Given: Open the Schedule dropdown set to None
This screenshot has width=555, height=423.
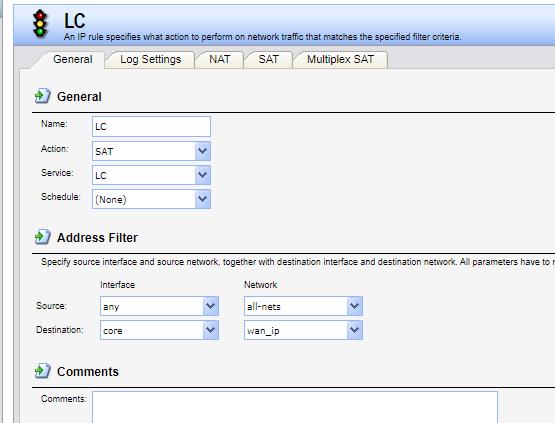Looking at the screenshot, I should pos(151,199).
